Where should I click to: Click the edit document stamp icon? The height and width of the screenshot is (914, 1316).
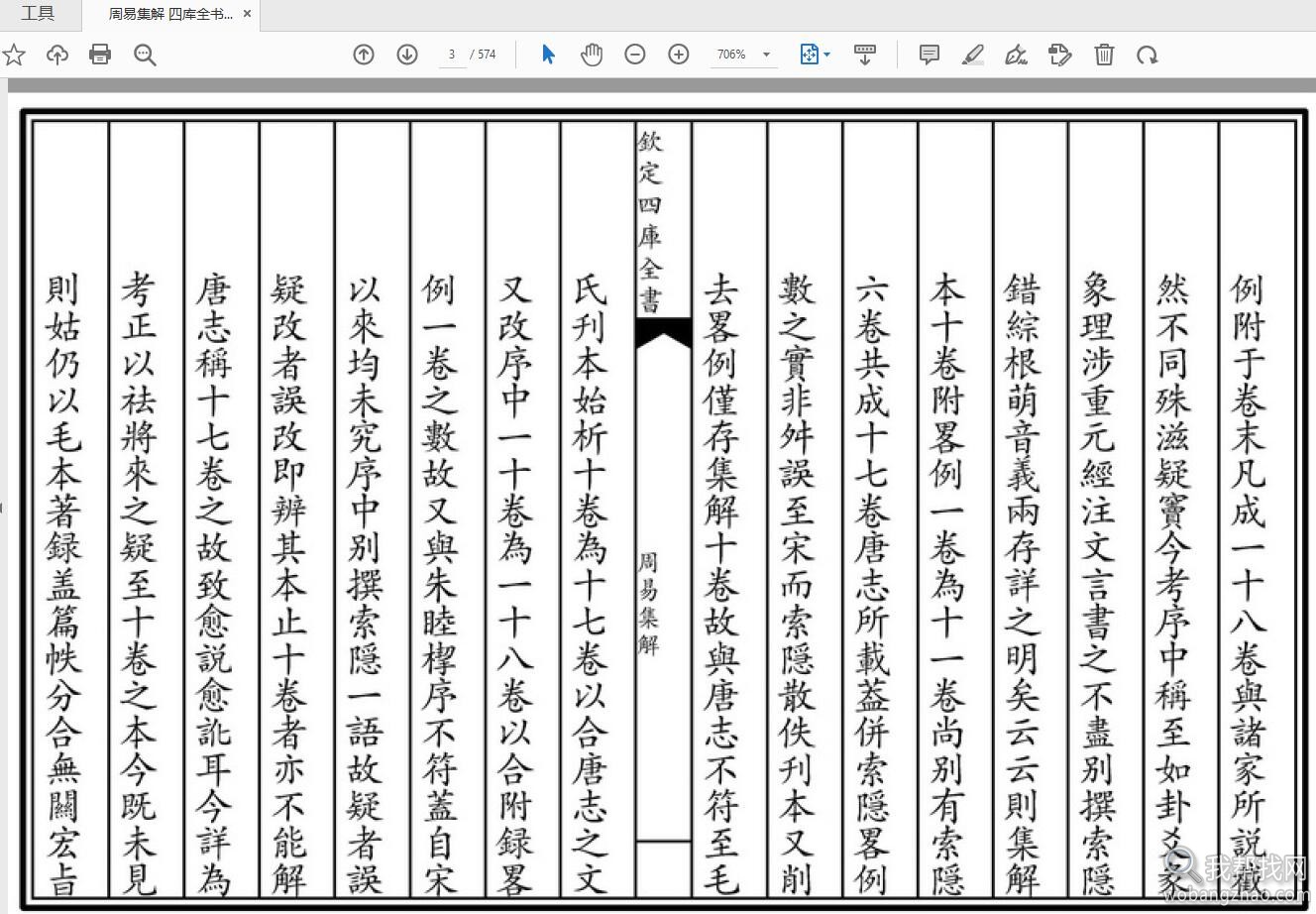coord(1059,55)
